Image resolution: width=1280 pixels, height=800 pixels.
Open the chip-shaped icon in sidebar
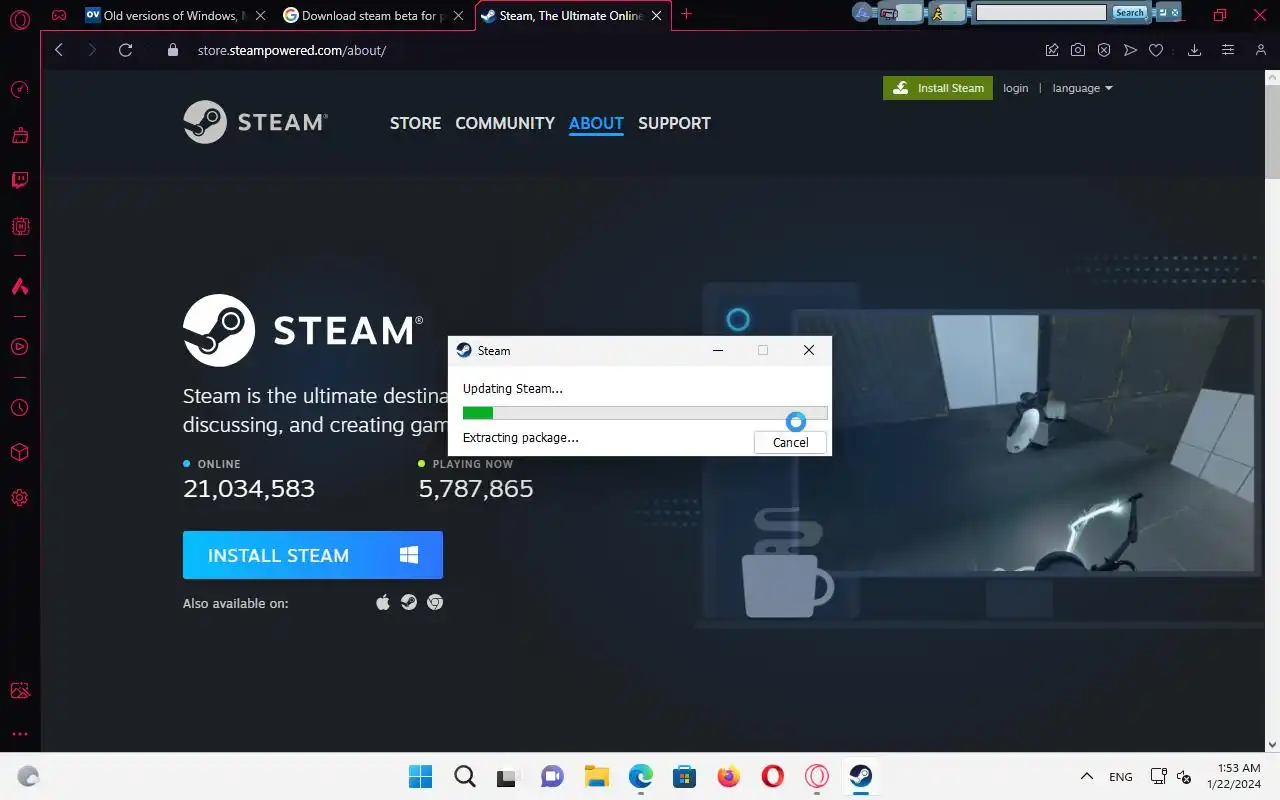pos(19,227)
